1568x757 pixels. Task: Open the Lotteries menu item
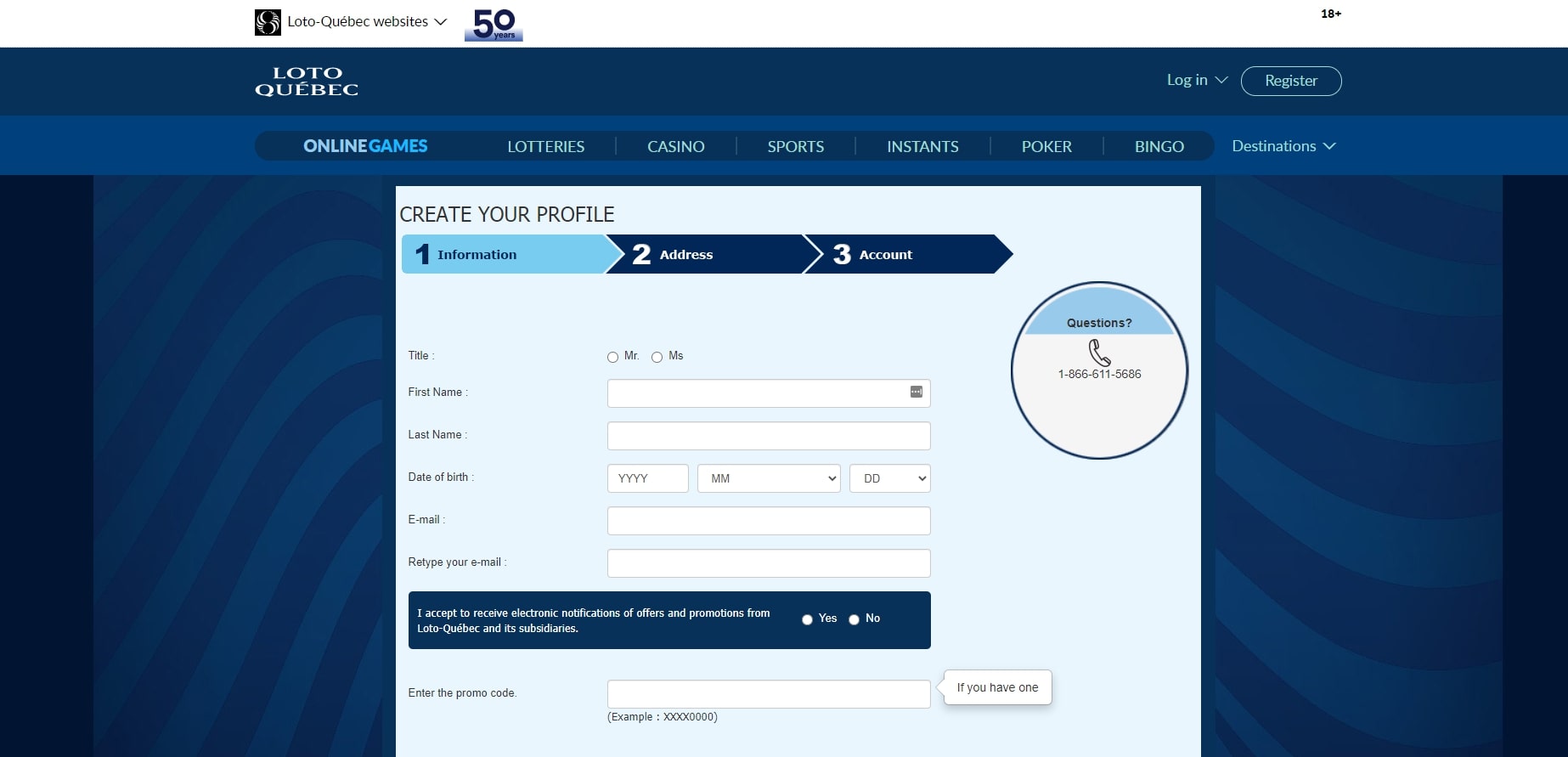(546, 146)
